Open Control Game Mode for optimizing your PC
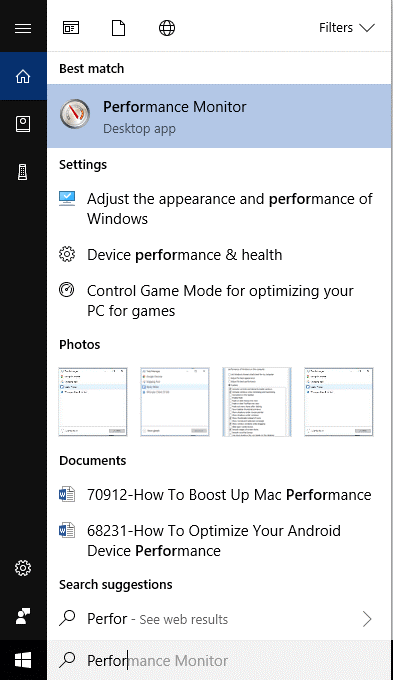The height and width of the screenshot is (680, 393). tap(219, 301)
